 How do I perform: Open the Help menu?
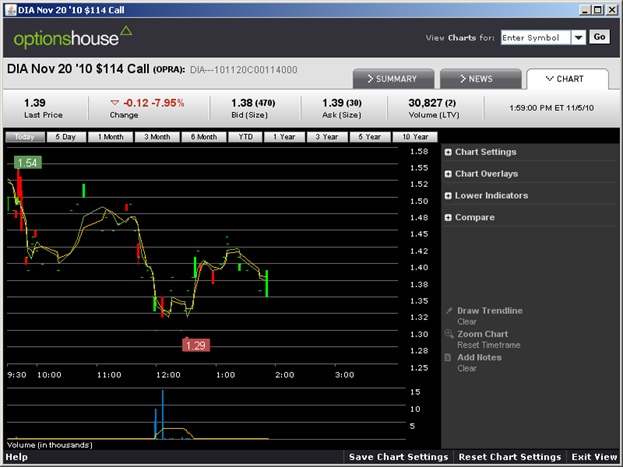[17, 457]
